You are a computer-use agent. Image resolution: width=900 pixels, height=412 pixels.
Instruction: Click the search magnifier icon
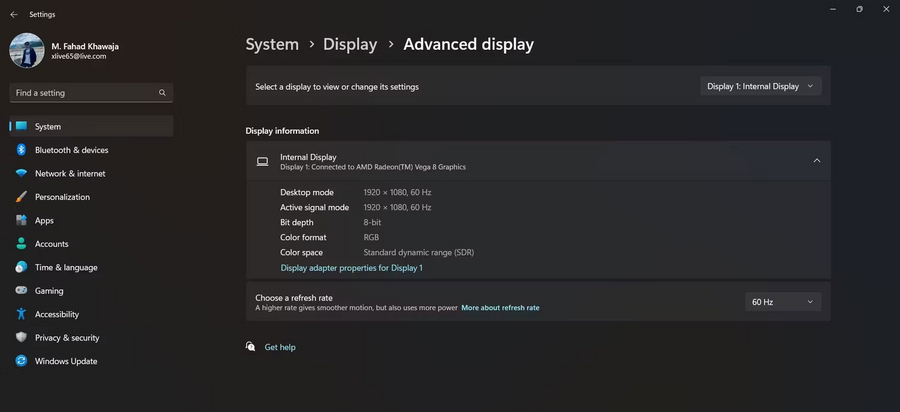tap(162, 92)
